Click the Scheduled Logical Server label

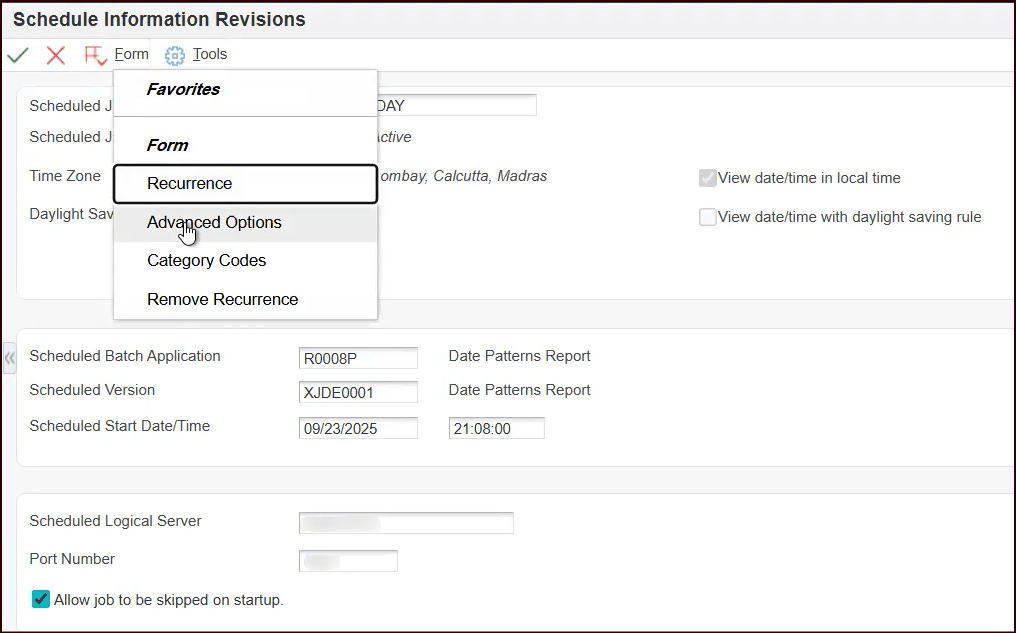115,521
